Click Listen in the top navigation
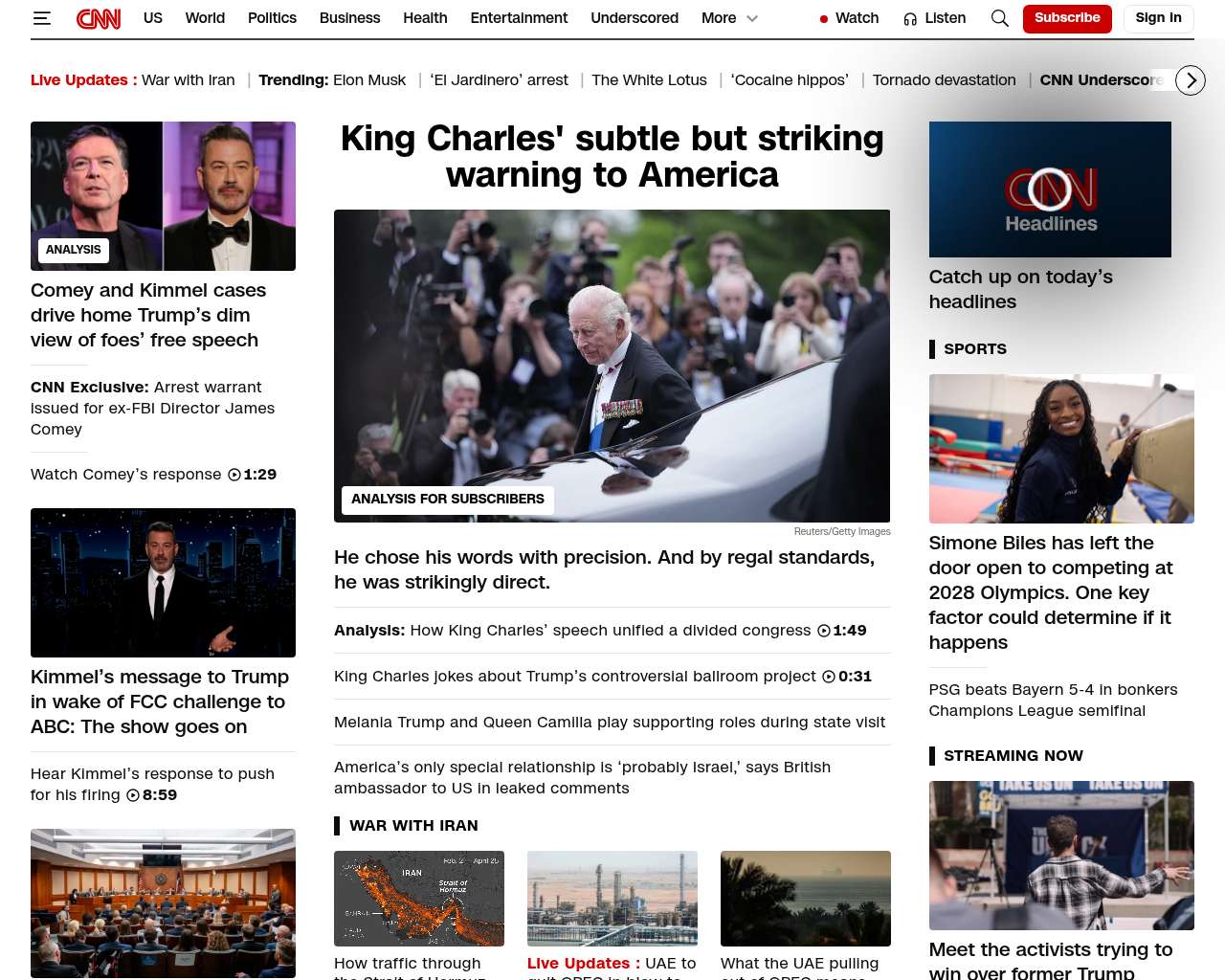 946,18
